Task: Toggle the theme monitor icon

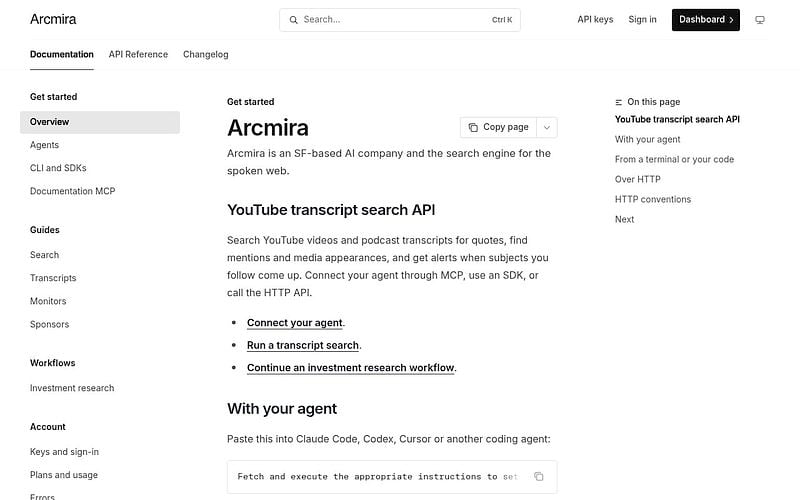Action: (760, 20)
